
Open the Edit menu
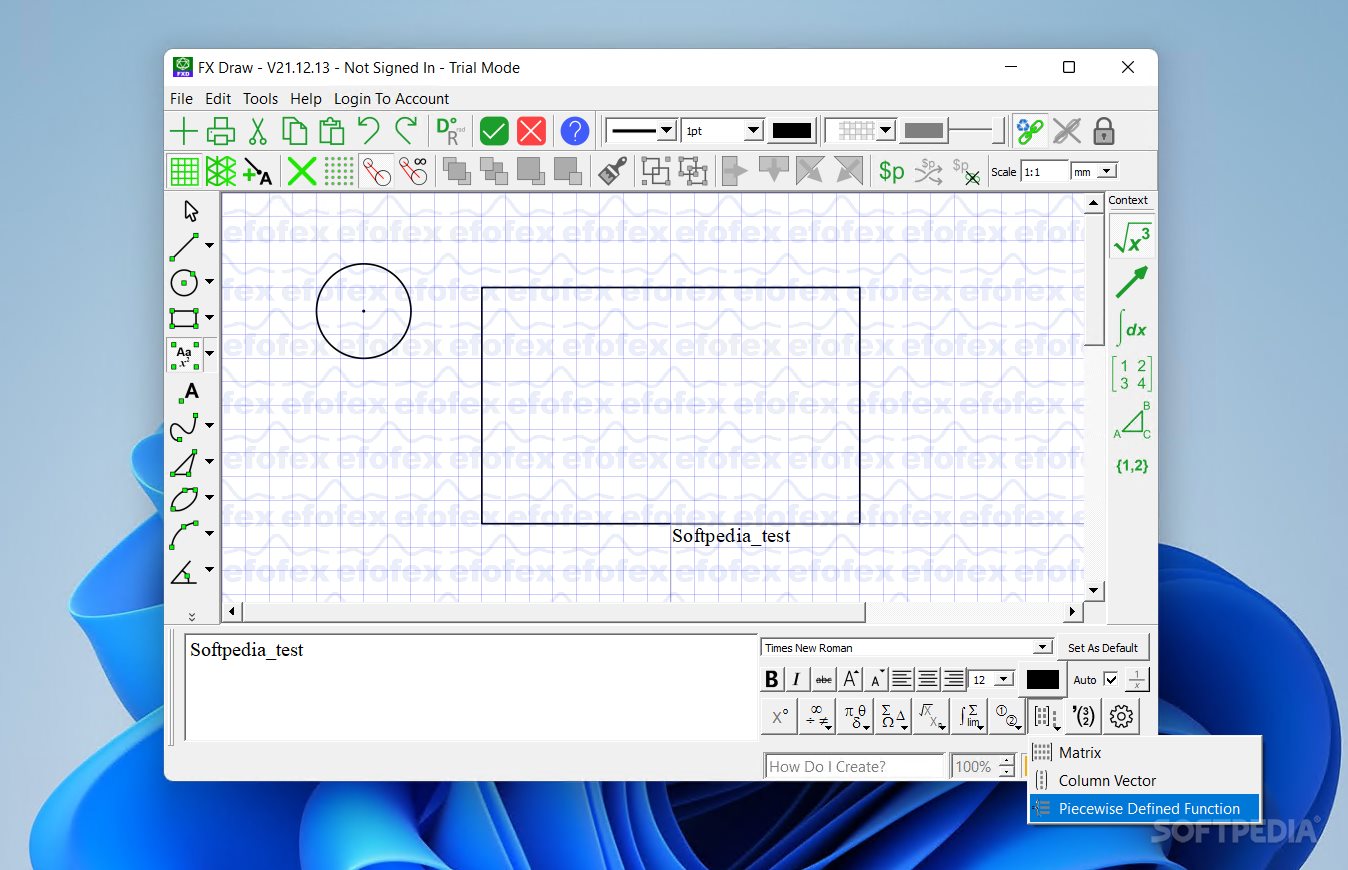pos(218,99)
